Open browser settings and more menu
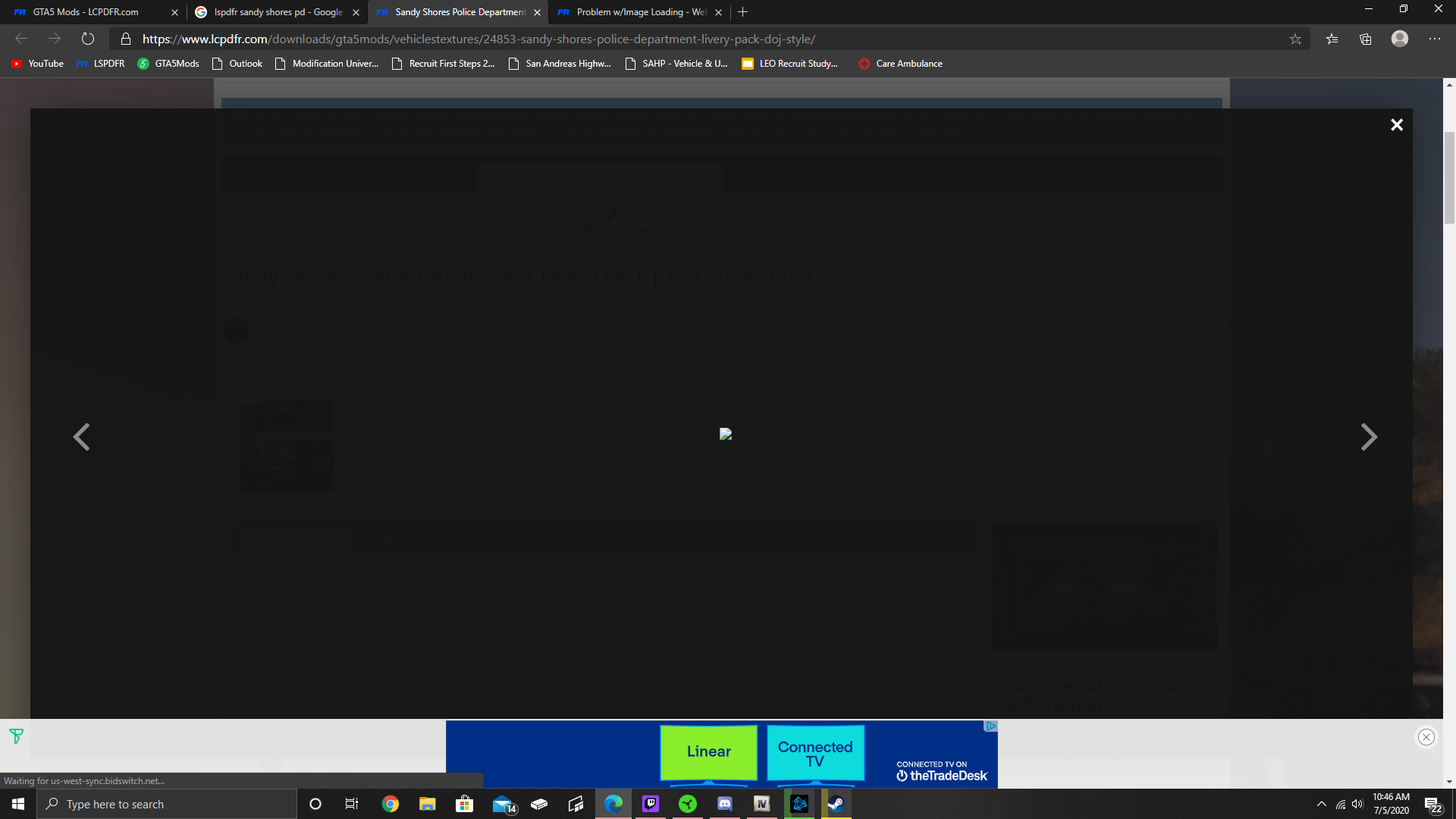 point(1434,39)
